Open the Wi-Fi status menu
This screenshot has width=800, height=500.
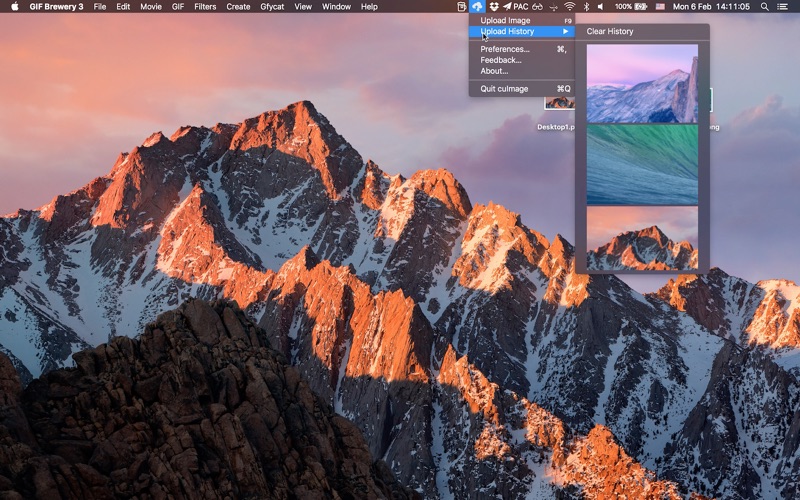[570, 7]
